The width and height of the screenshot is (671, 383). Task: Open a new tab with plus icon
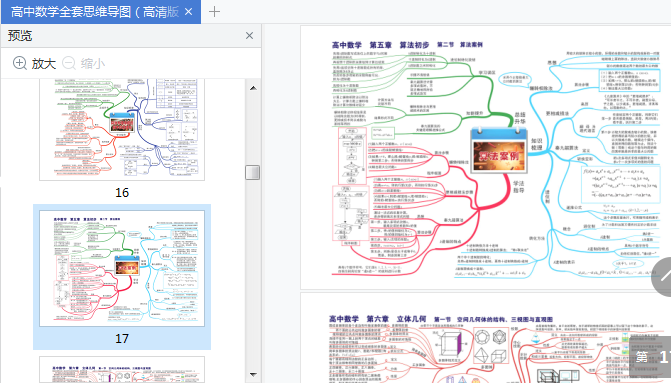[x=214, y=12]
